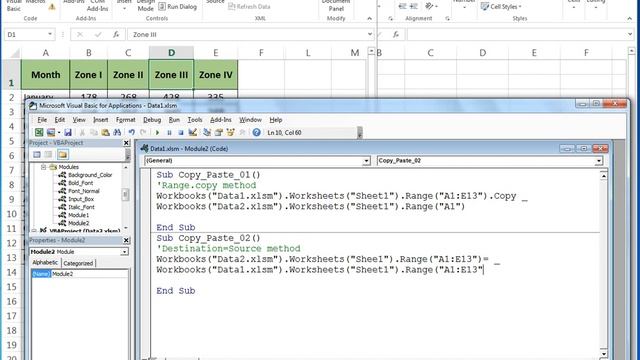640x360 pixels.
Task: Click the Run Dialog button in Excel ribbon
Action: tap(177, 7)
